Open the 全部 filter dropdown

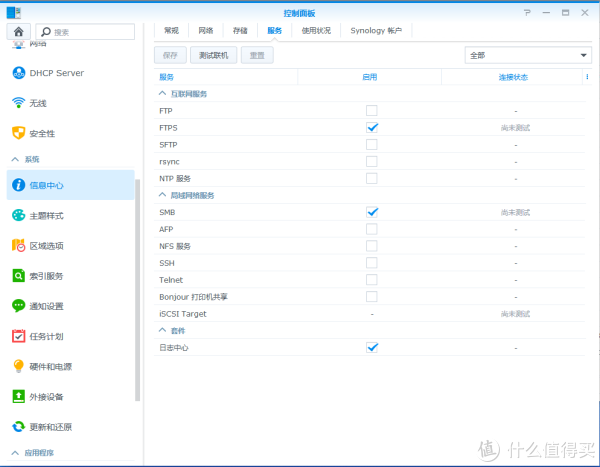coord(528,55)
